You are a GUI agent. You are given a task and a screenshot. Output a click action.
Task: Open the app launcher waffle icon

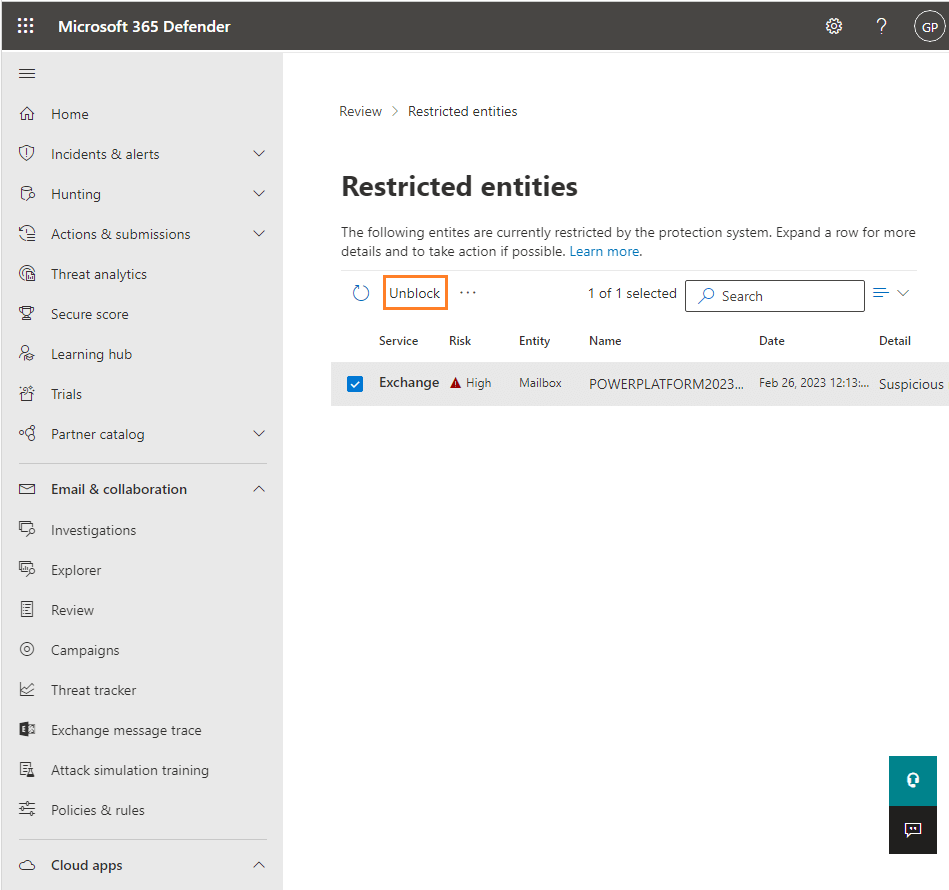tap(25, 26)
